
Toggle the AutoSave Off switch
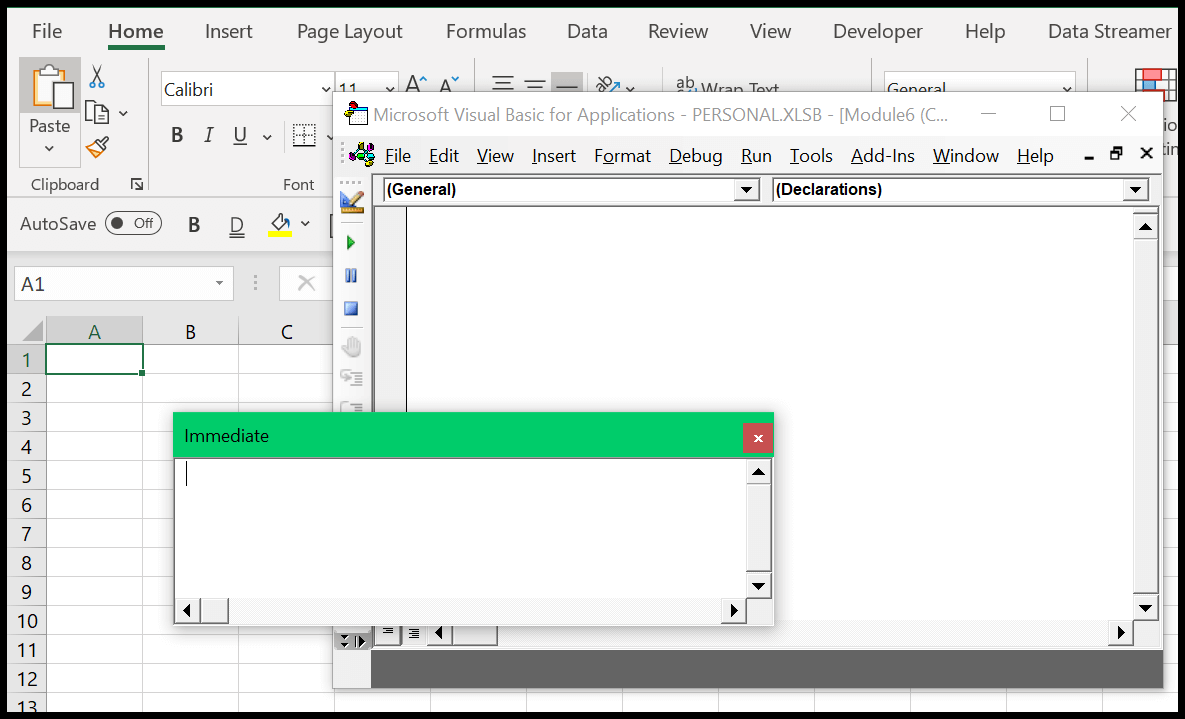click(133, 223)
